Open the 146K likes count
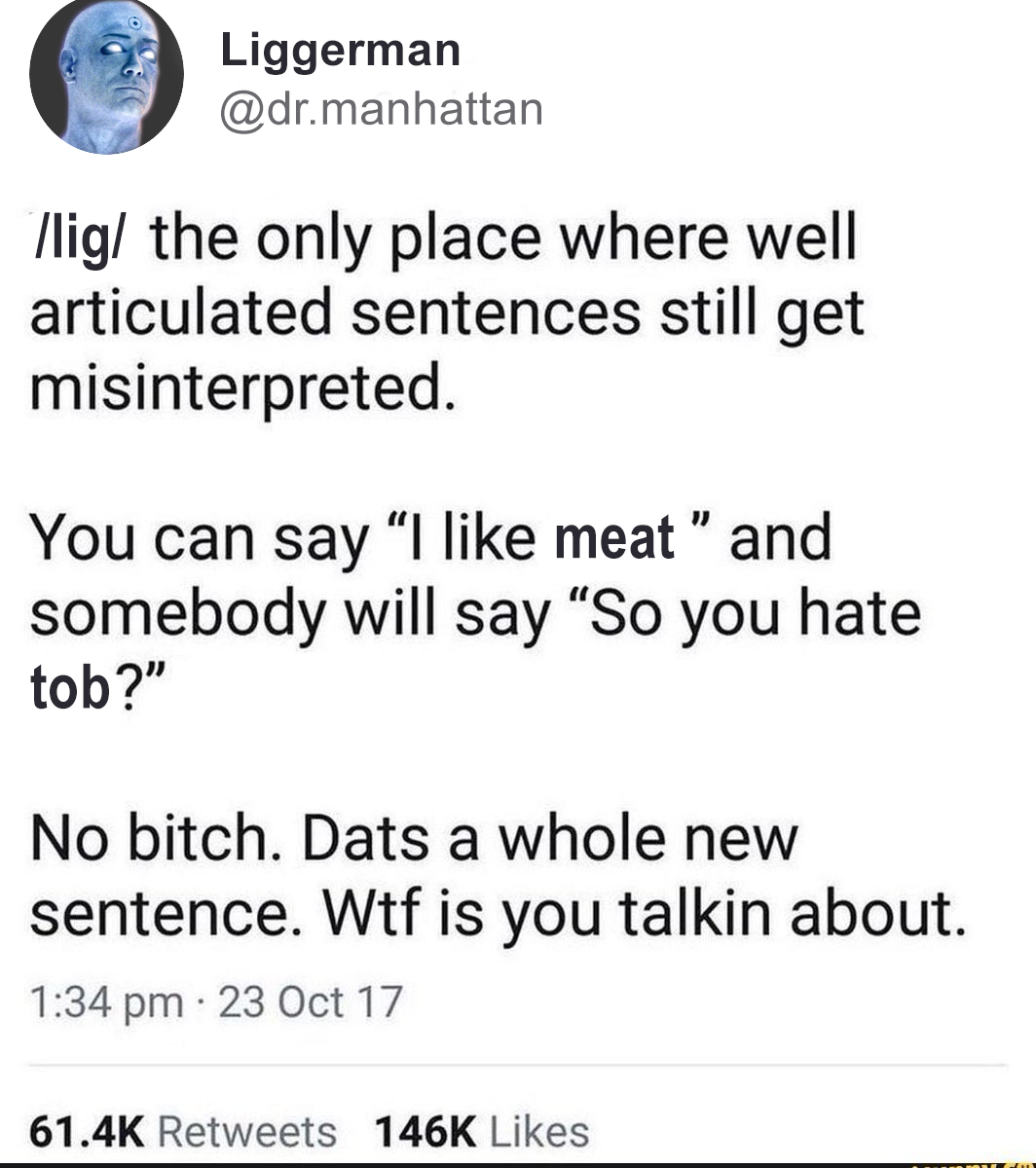This screenshot has width=1036, height=1168. click(425, 1131)
